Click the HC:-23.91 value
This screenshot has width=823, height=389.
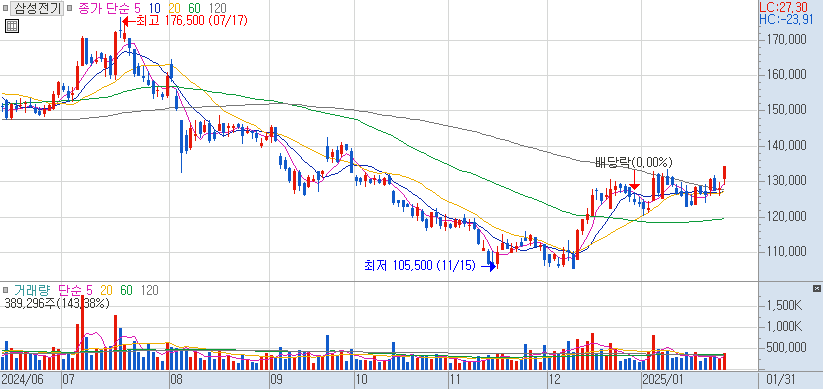coord(786,19)
